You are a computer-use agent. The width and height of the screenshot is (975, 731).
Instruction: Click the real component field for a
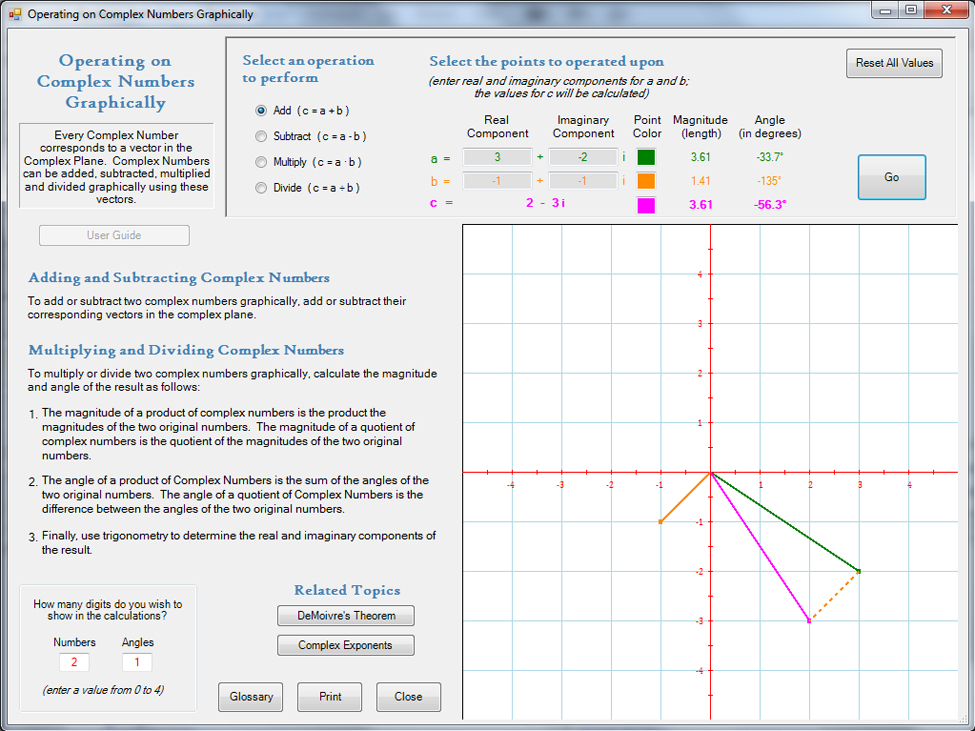coord(497,157)
